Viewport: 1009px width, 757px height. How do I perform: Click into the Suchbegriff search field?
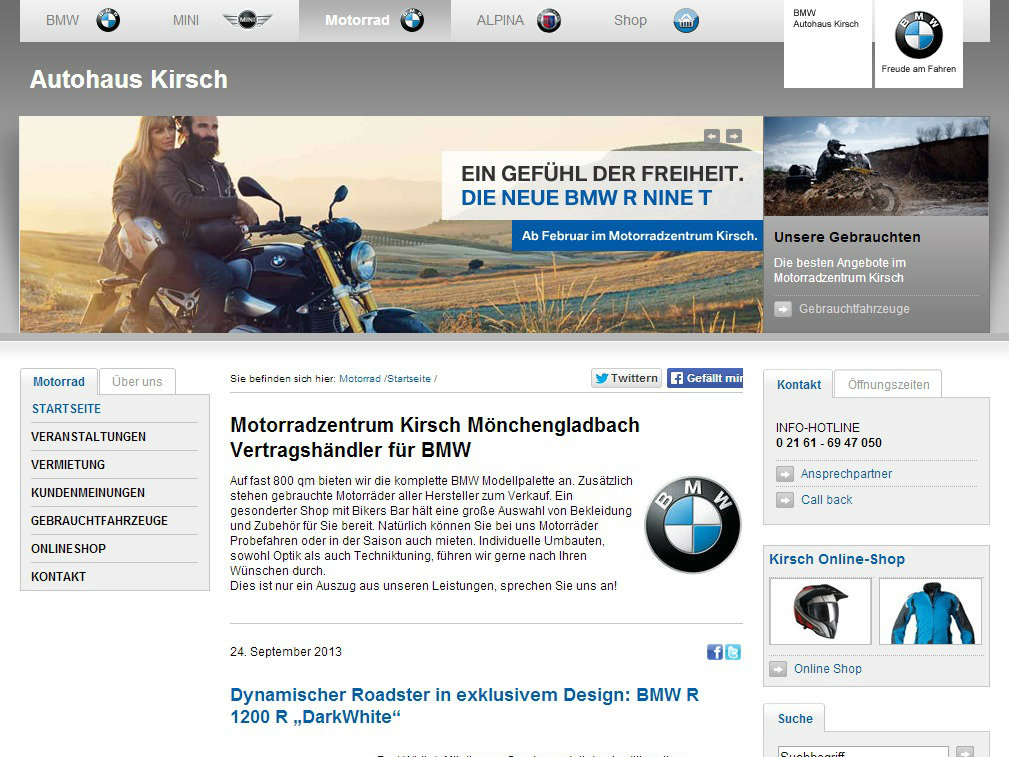click(x=862, y=752)
